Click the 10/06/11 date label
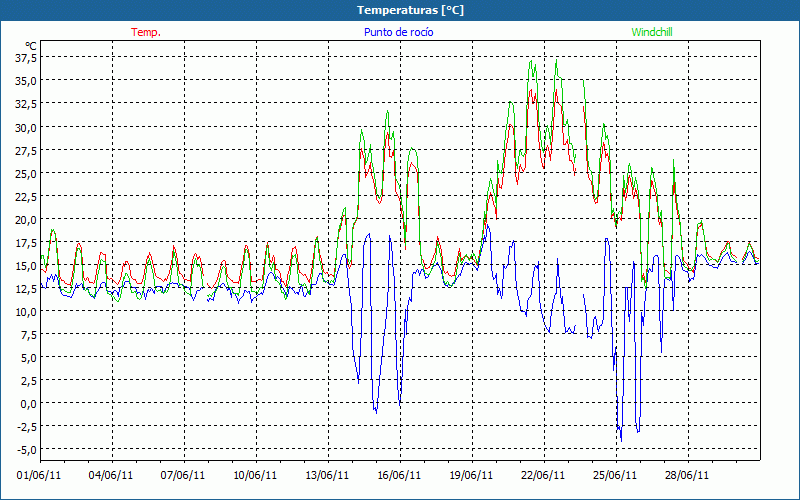 click(255, 475)
